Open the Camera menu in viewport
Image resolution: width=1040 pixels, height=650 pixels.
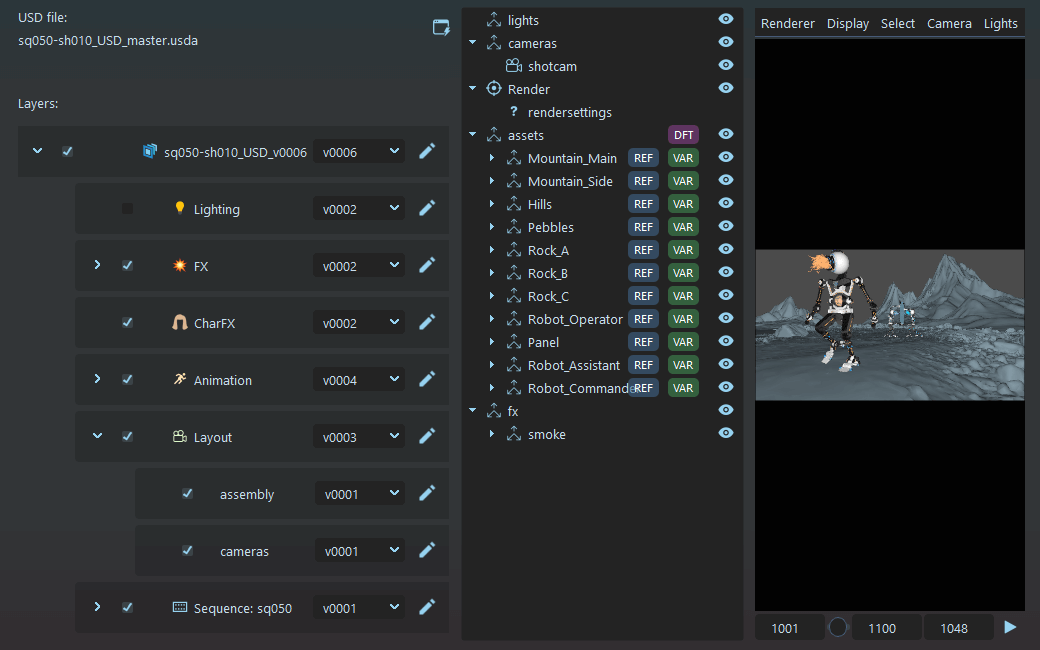948,23
